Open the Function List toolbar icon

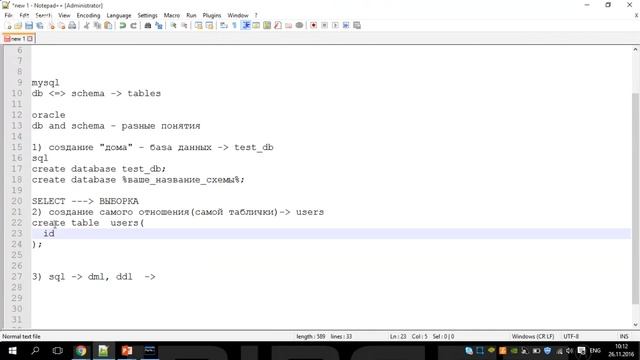click(x=278, y=25)
